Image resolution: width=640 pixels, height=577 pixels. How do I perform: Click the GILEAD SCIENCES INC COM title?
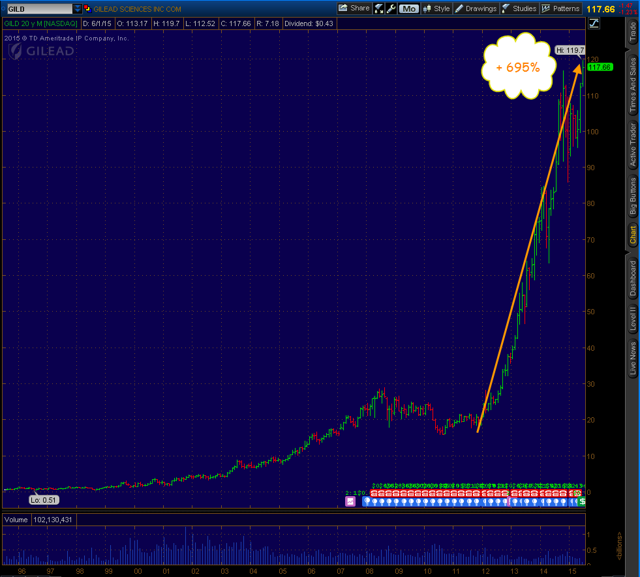[137, 9]
